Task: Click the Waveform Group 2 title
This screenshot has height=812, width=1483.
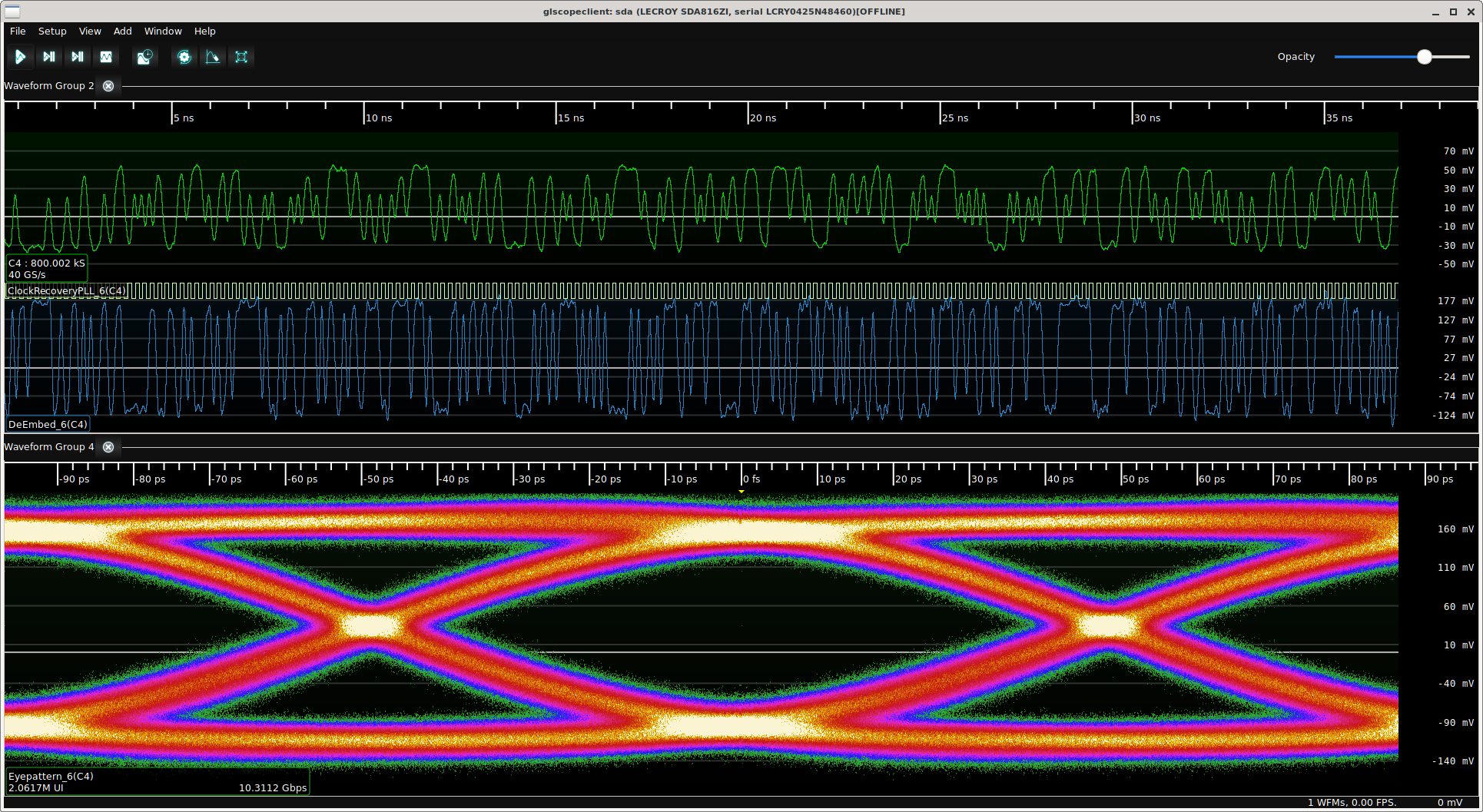Action: [49, 86]
